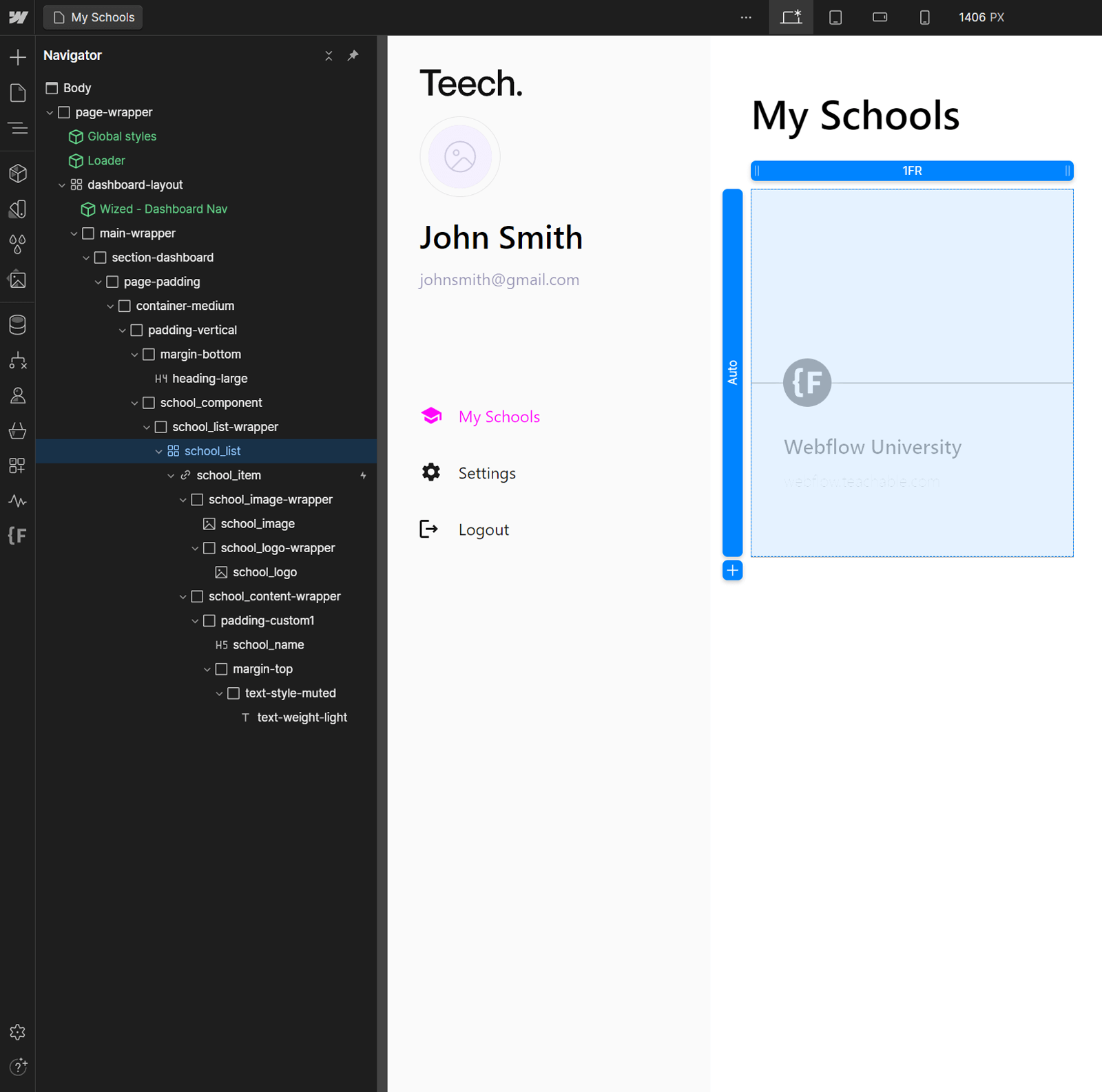The height and width of the screenshot is (1092, 1102).
Task: Open the Pages panel
Action: coord(17,92)
